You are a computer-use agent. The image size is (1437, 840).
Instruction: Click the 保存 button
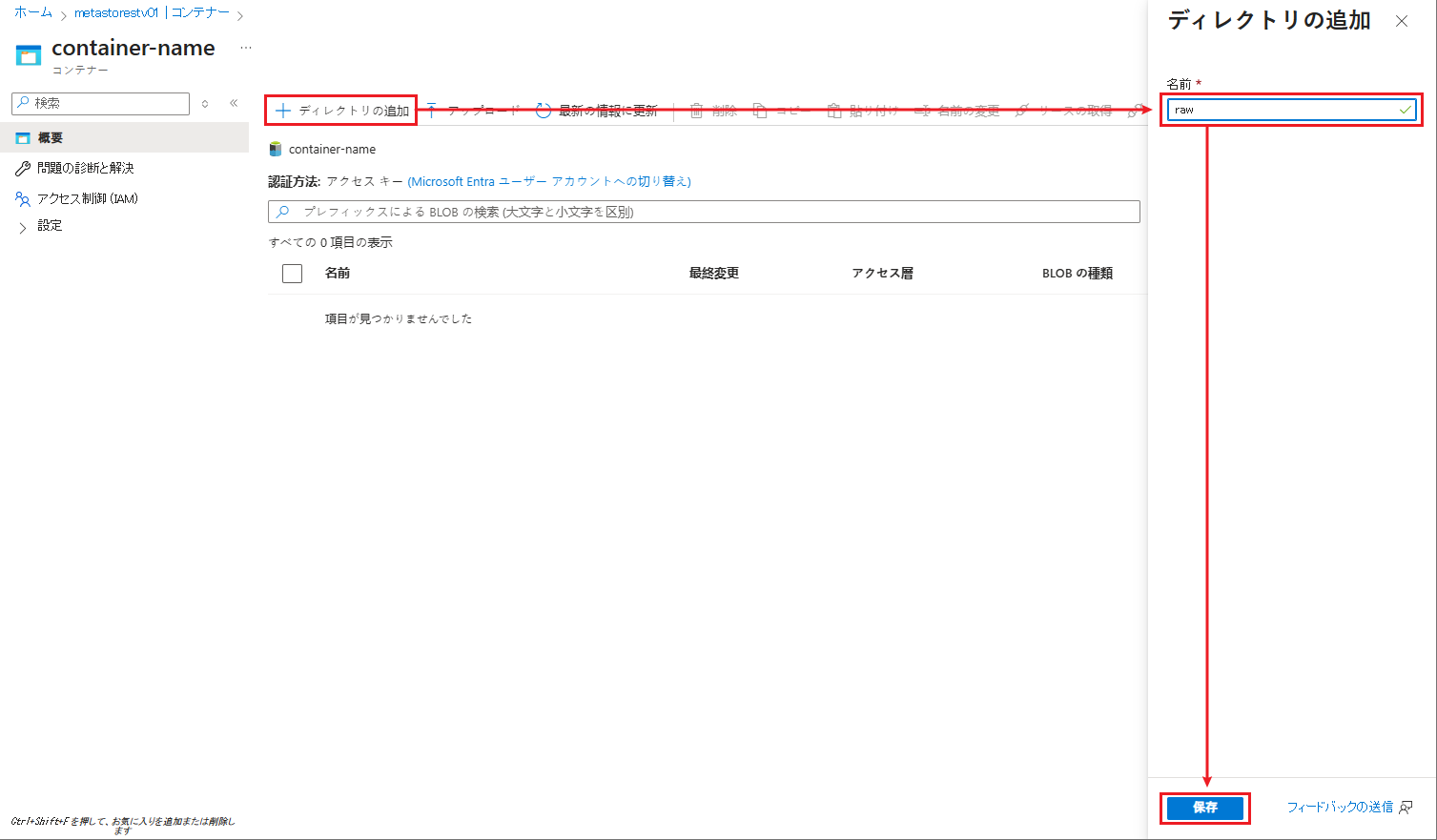coord(1205,808)
